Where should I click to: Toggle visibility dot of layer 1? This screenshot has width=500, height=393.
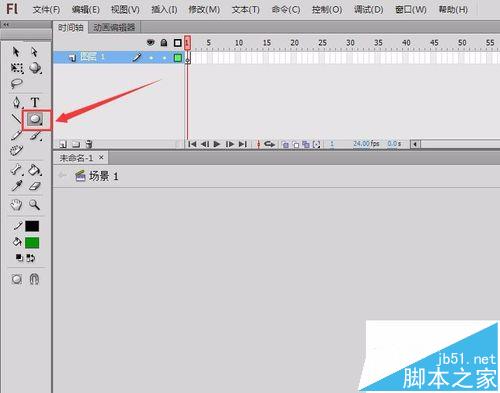click(151, 58)
